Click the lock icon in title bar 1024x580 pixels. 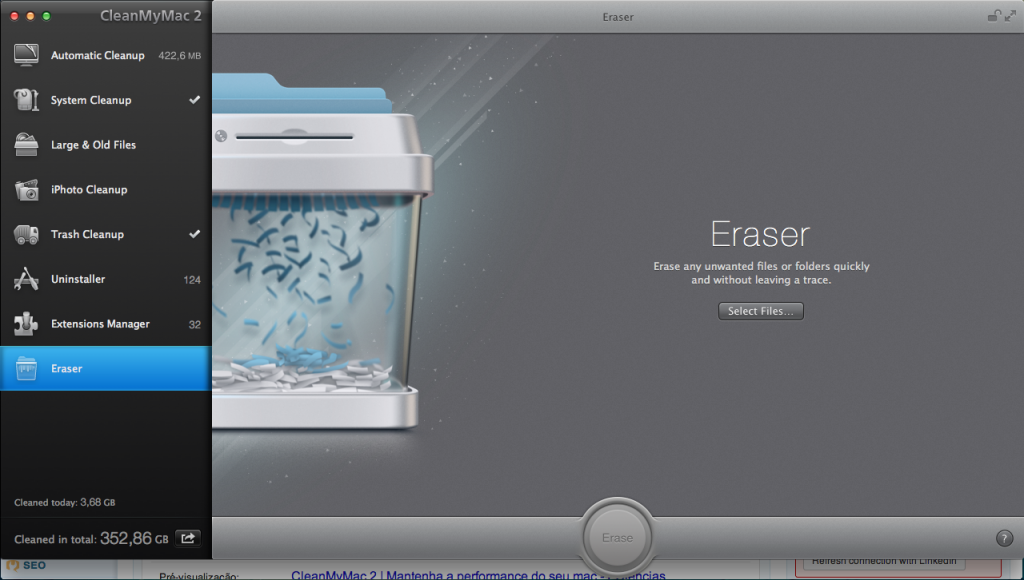point(994,16)
